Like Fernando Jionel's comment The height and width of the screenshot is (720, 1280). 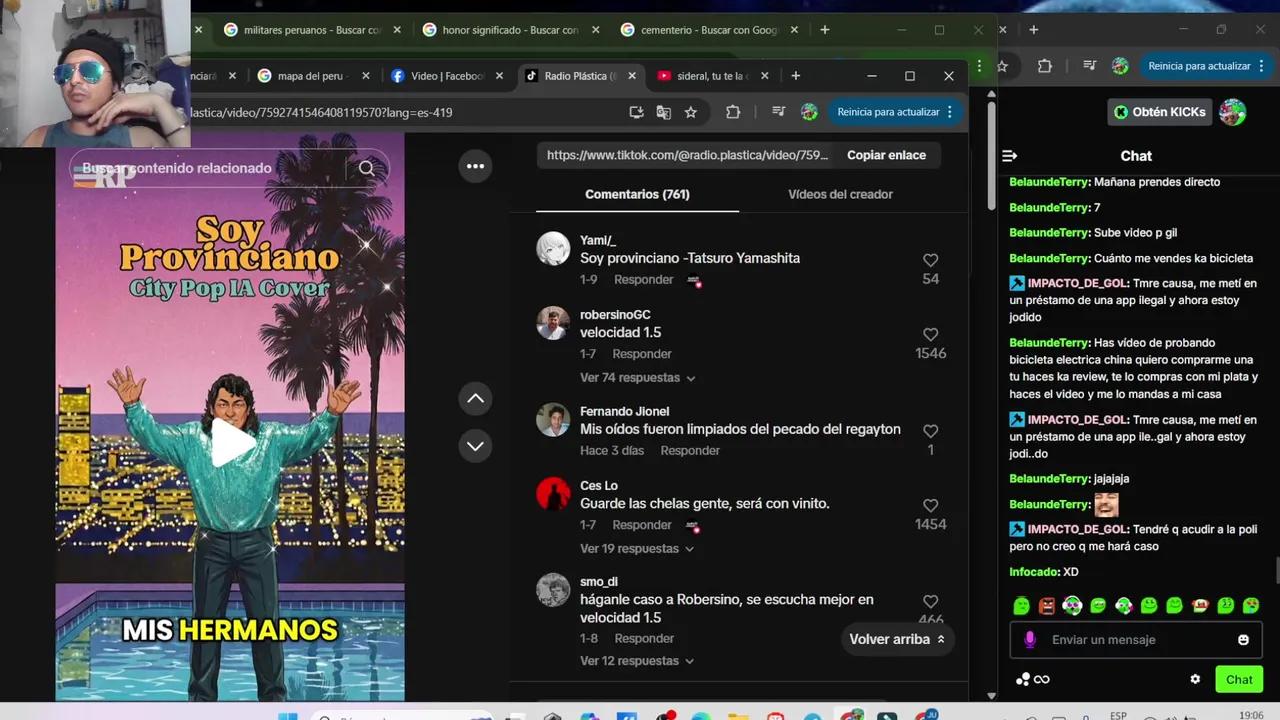931,431
